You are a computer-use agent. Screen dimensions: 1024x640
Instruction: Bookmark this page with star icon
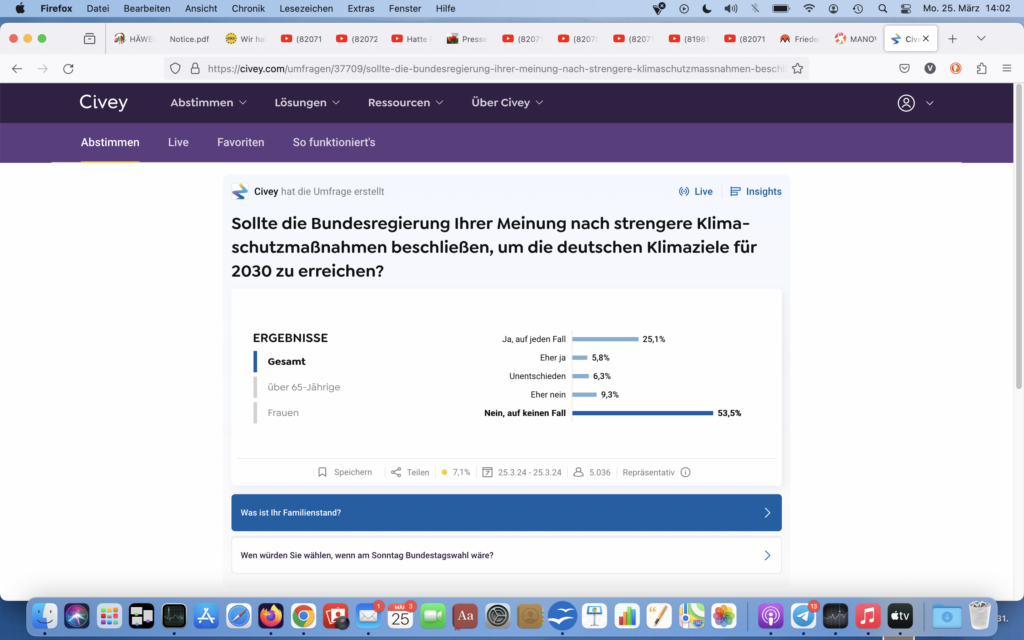(x=797, y=69)
